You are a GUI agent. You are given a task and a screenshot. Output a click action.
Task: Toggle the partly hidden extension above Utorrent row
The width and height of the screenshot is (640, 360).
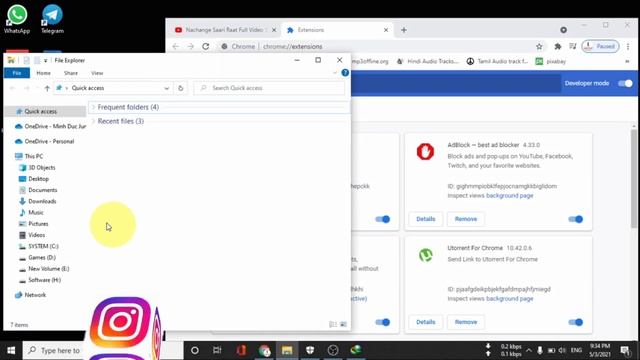coord(383,219)
